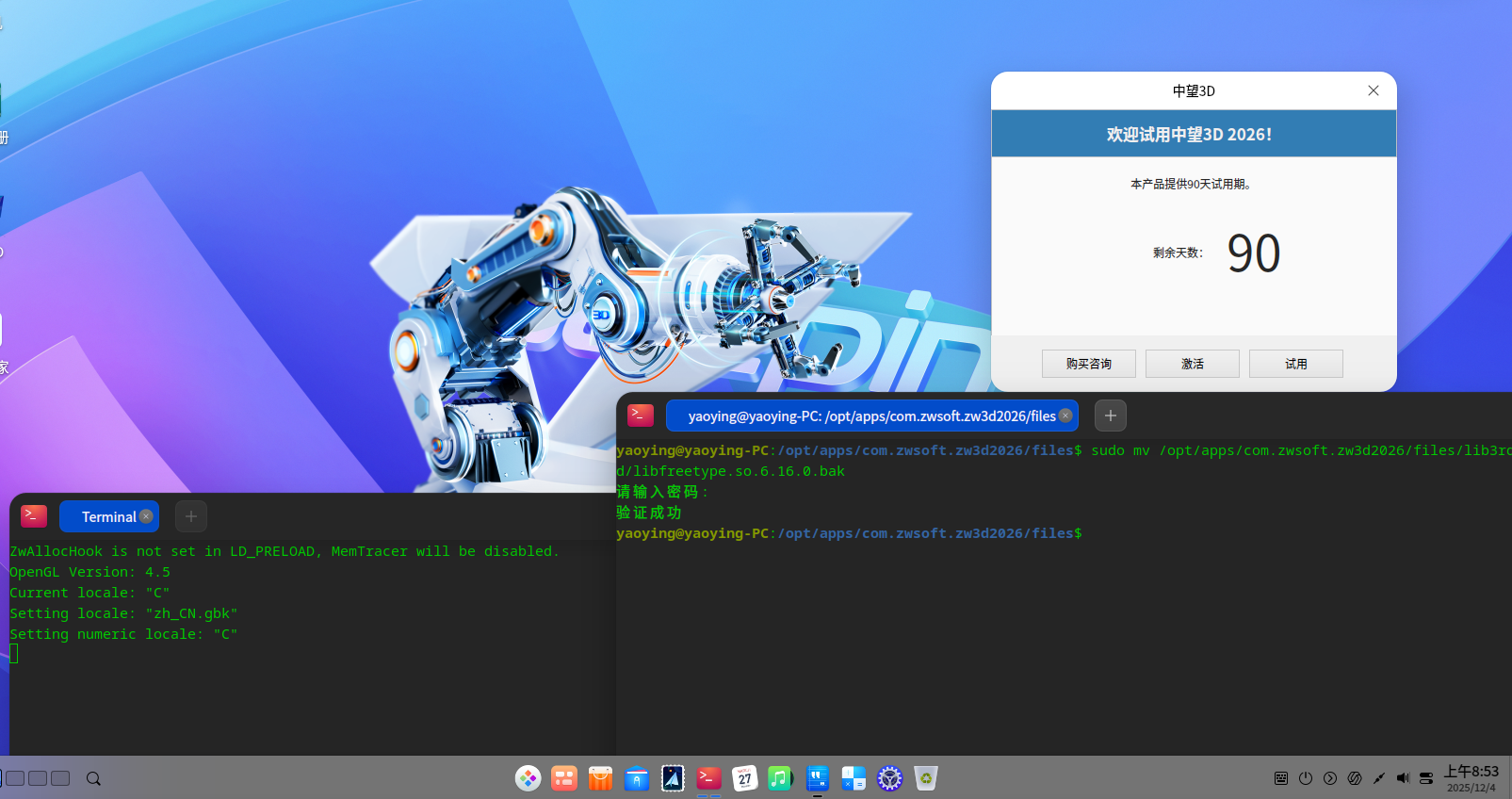The image size is (1512, 799).
Task: Close the 中望3D trial dialog
Action: [x=1374, y=90]
